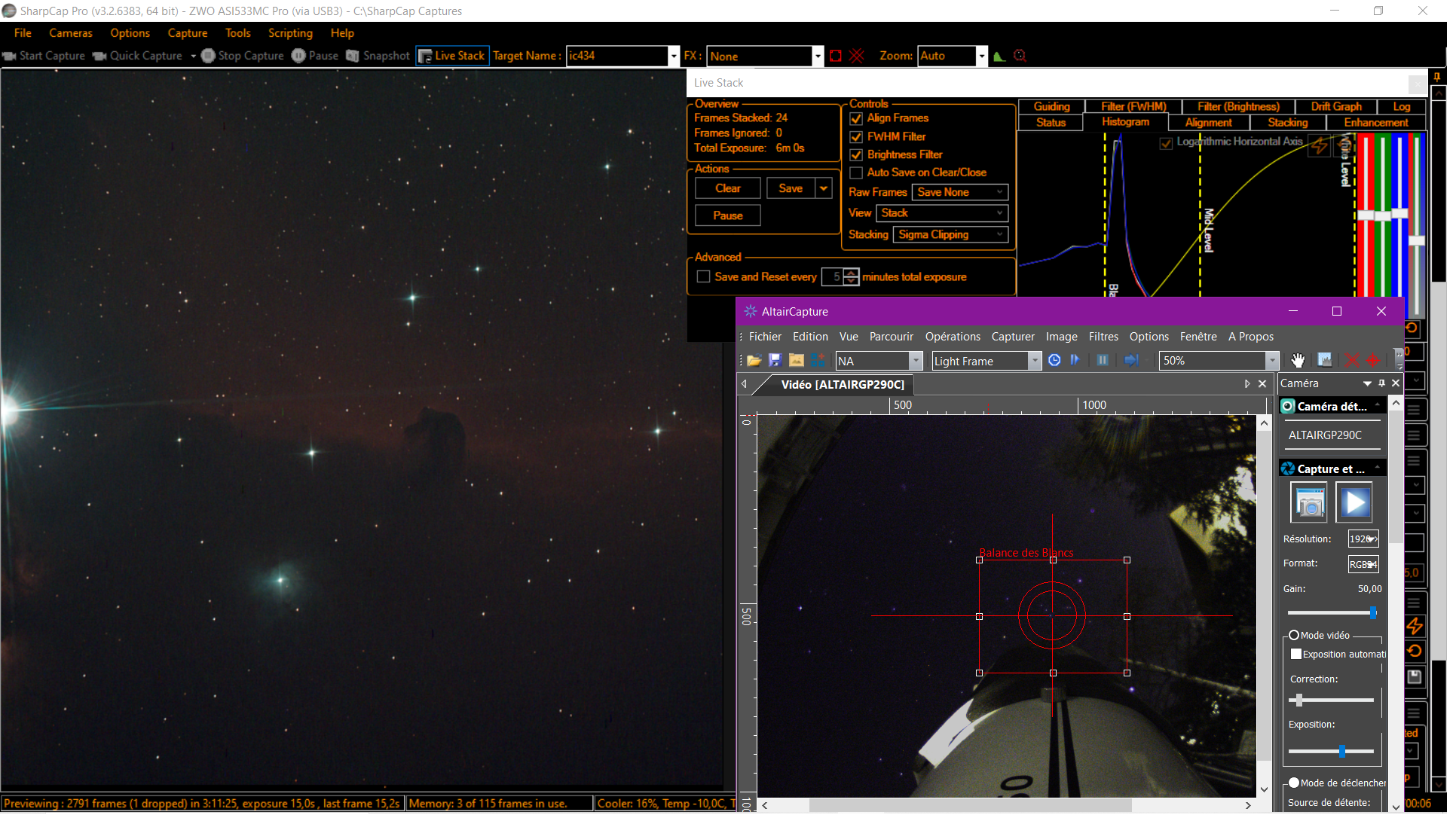This screenshot has height=821, width=1456.
Task: Open the Scripting menu in SharpCap
Action: click(290, 33)
